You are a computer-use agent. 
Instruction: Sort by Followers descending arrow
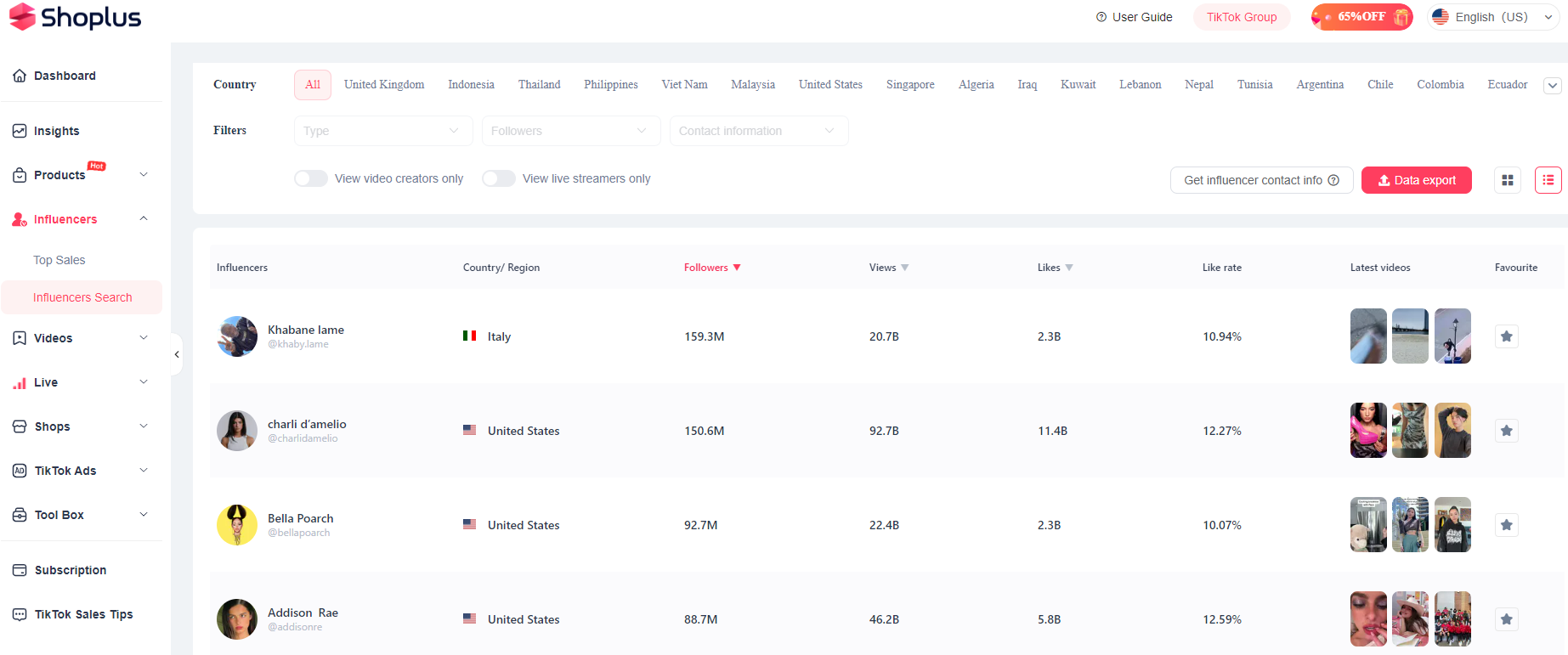click(x=737, y=268)
